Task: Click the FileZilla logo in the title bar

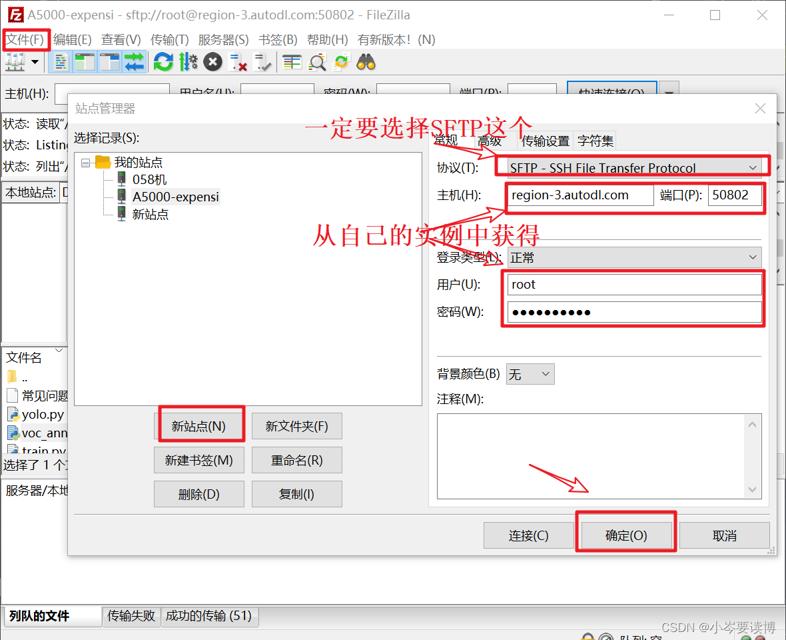Action: point(16,15)
